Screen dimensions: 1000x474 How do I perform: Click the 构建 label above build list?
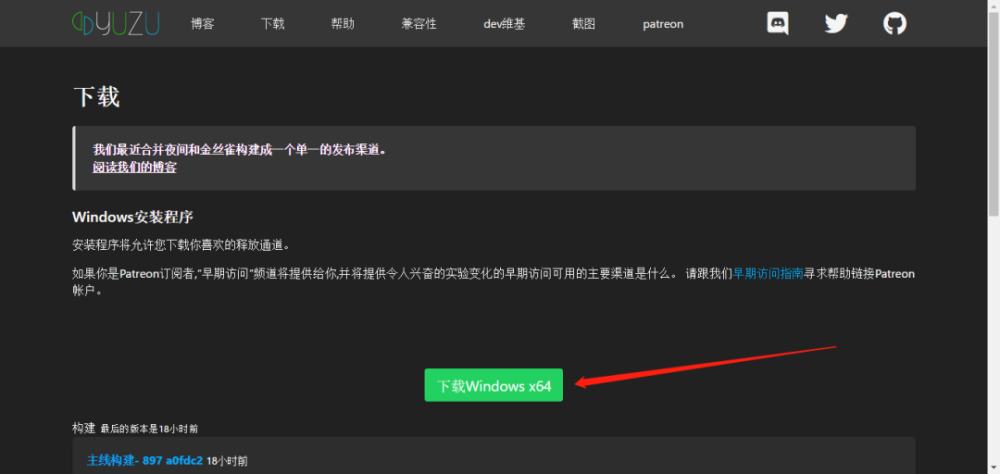pyautogui.click(x=84, y=428)
